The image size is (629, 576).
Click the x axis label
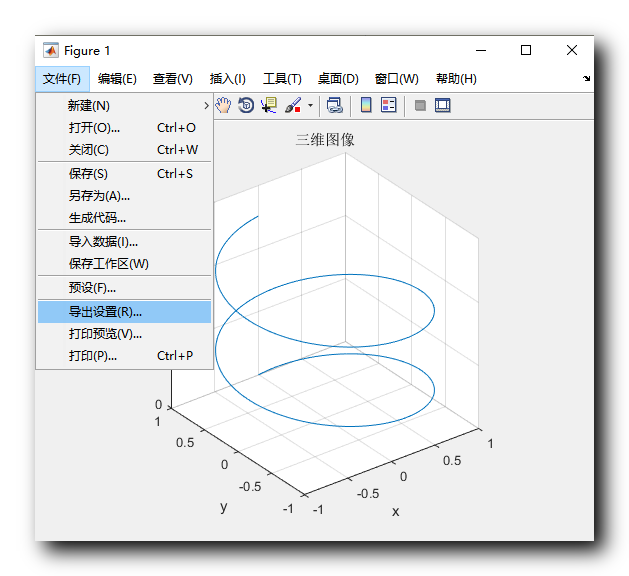coord(396,511)
